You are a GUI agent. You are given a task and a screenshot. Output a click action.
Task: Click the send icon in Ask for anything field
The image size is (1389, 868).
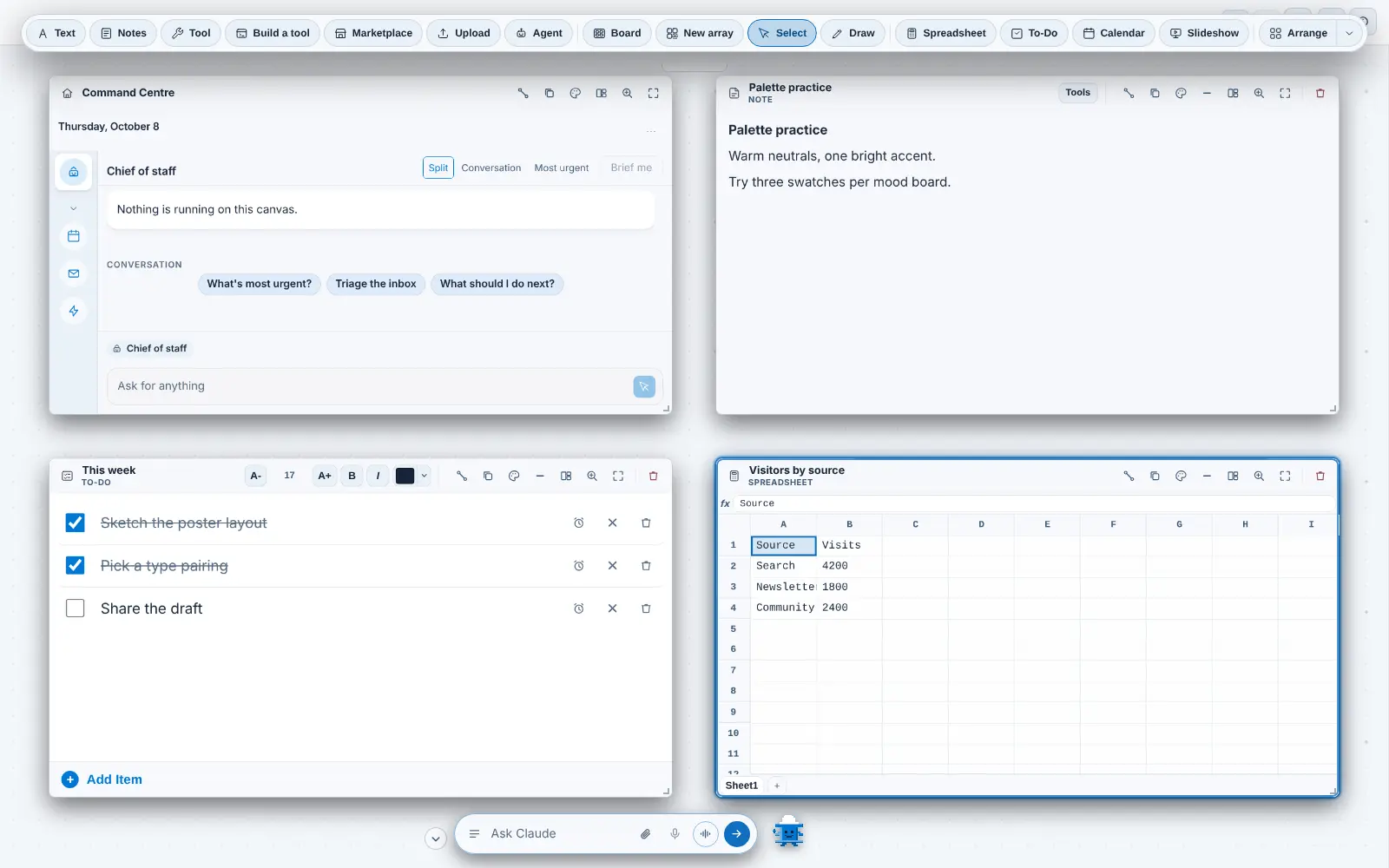[x=644, y=386]
